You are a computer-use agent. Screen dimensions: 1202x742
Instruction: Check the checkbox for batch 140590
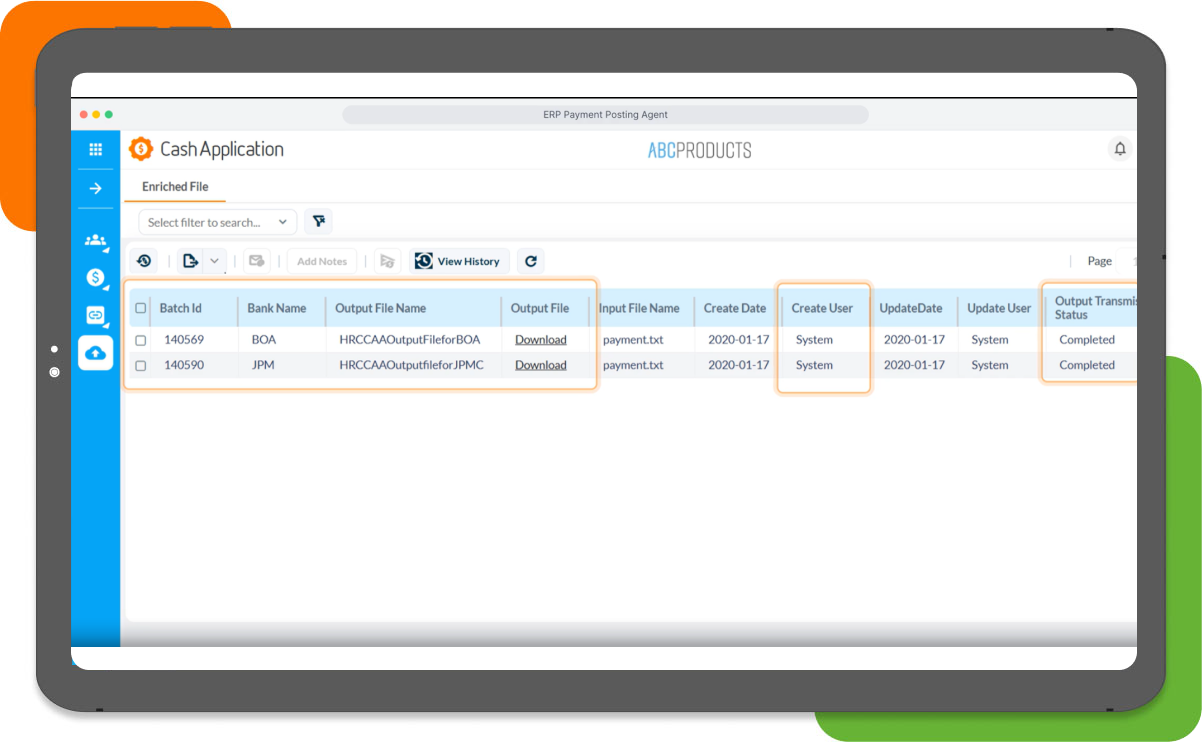140,365
